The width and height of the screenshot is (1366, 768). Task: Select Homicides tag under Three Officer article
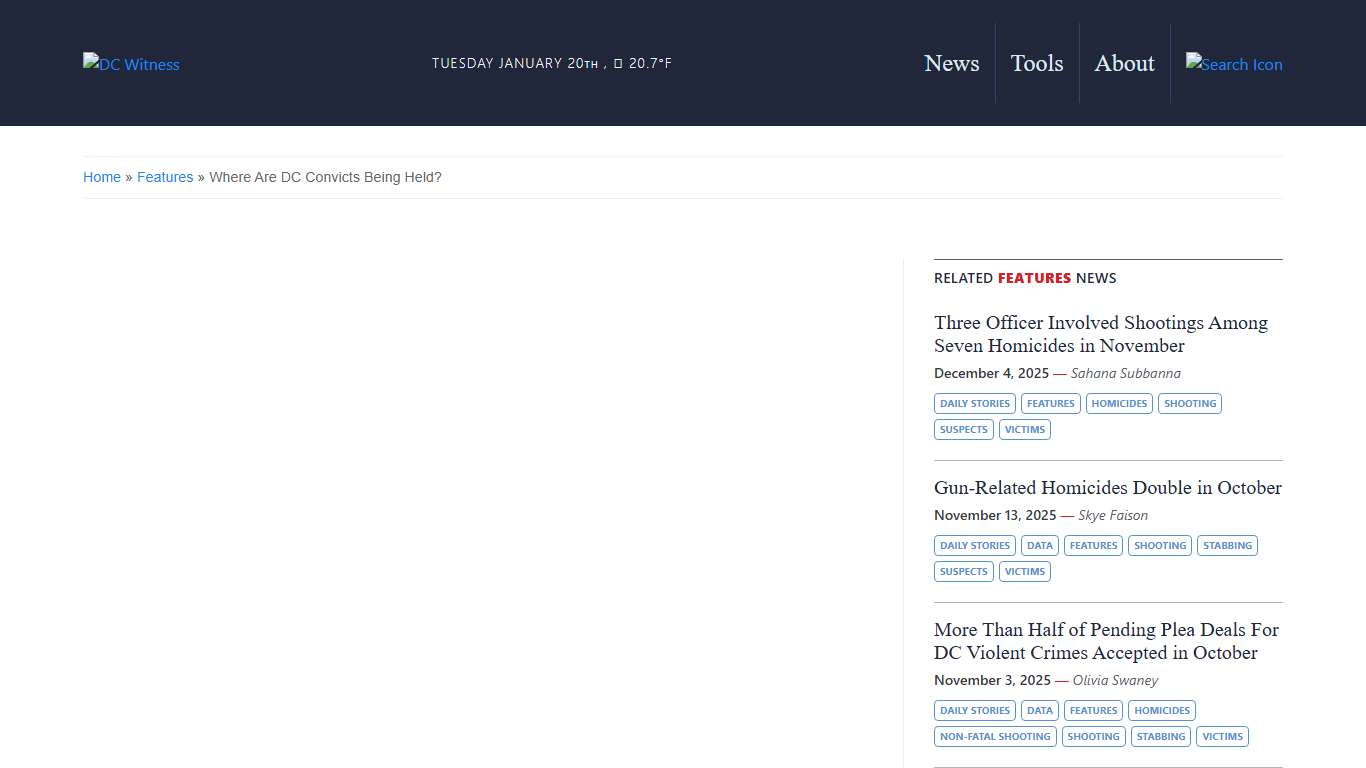point(1119,404)
